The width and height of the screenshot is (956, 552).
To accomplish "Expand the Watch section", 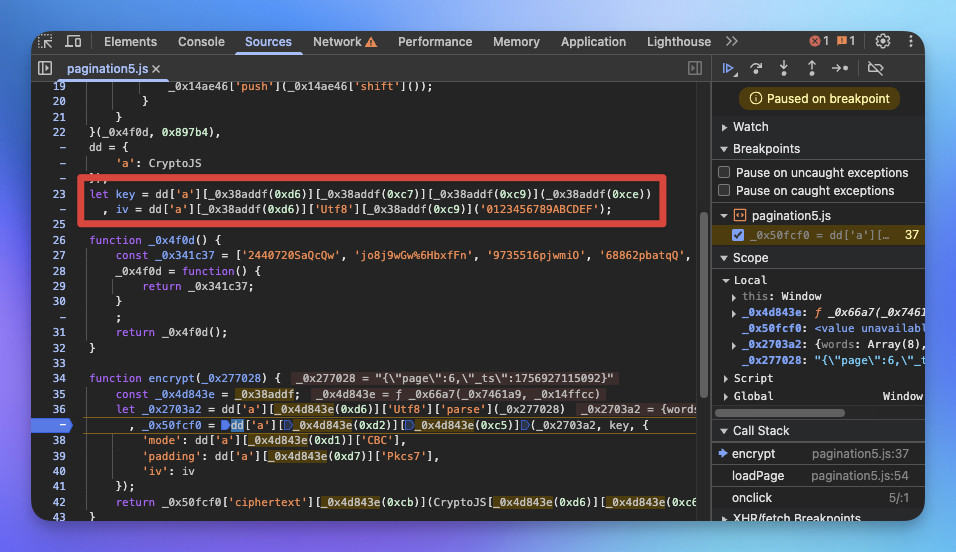I will pyautogui.click(x=724, y=127).
